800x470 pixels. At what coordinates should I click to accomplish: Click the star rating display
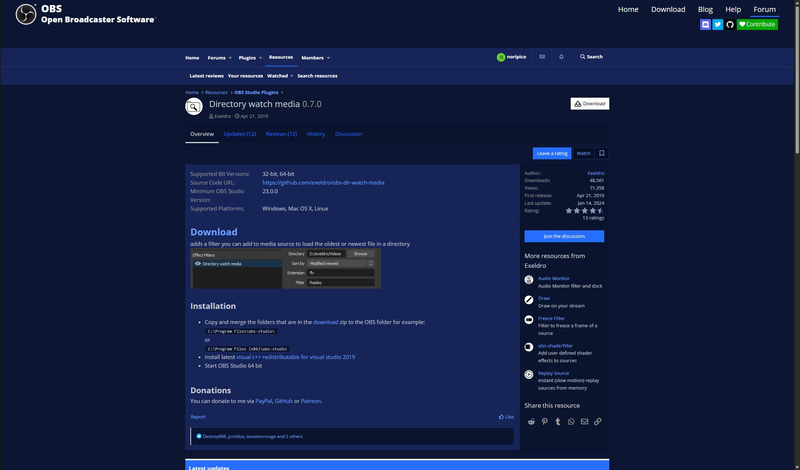click(x=585, y=210)
